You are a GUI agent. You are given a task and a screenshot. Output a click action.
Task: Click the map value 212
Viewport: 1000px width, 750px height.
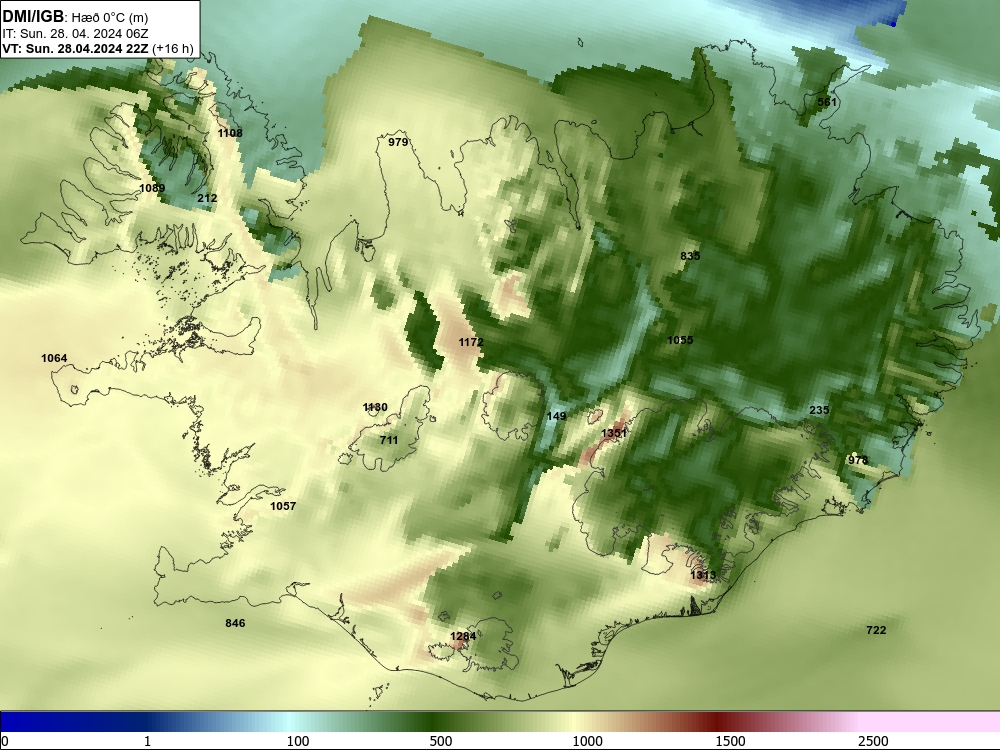[x=207, y=198]
